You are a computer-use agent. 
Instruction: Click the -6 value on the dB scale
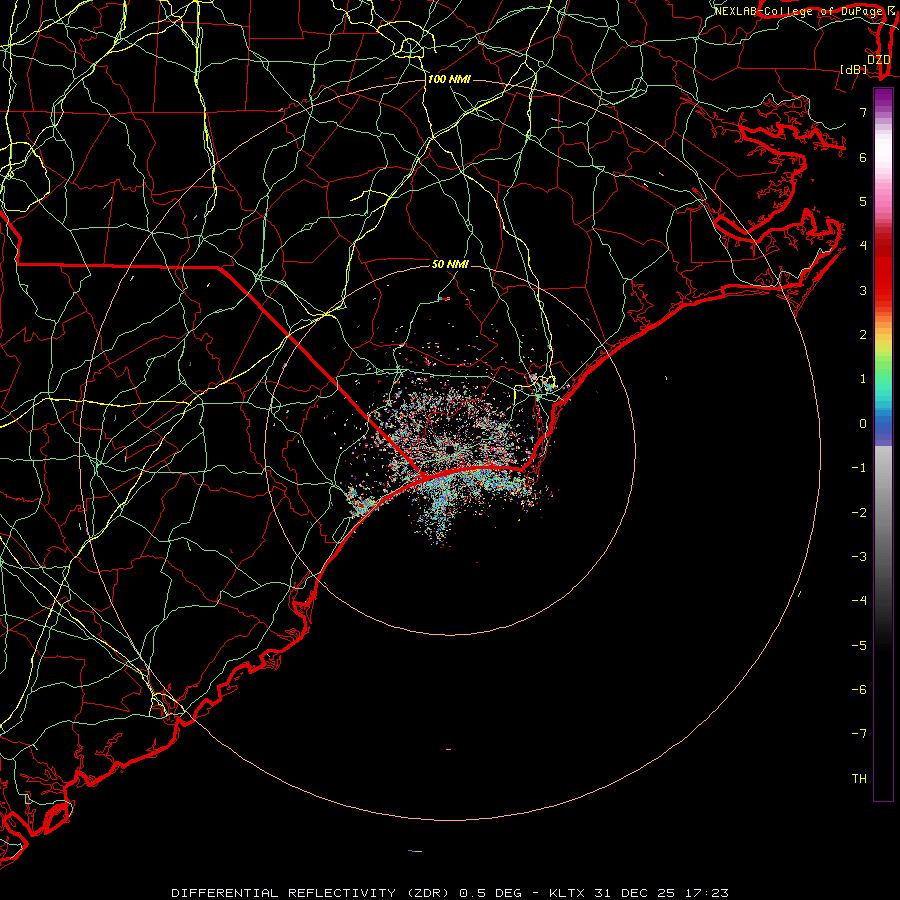click(x=859, y=690)
